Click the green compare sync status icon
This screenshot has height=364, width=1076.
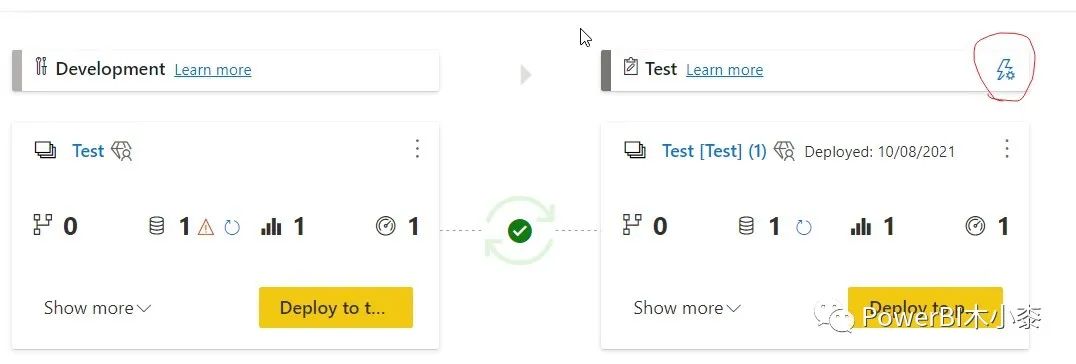pos(519,230)
